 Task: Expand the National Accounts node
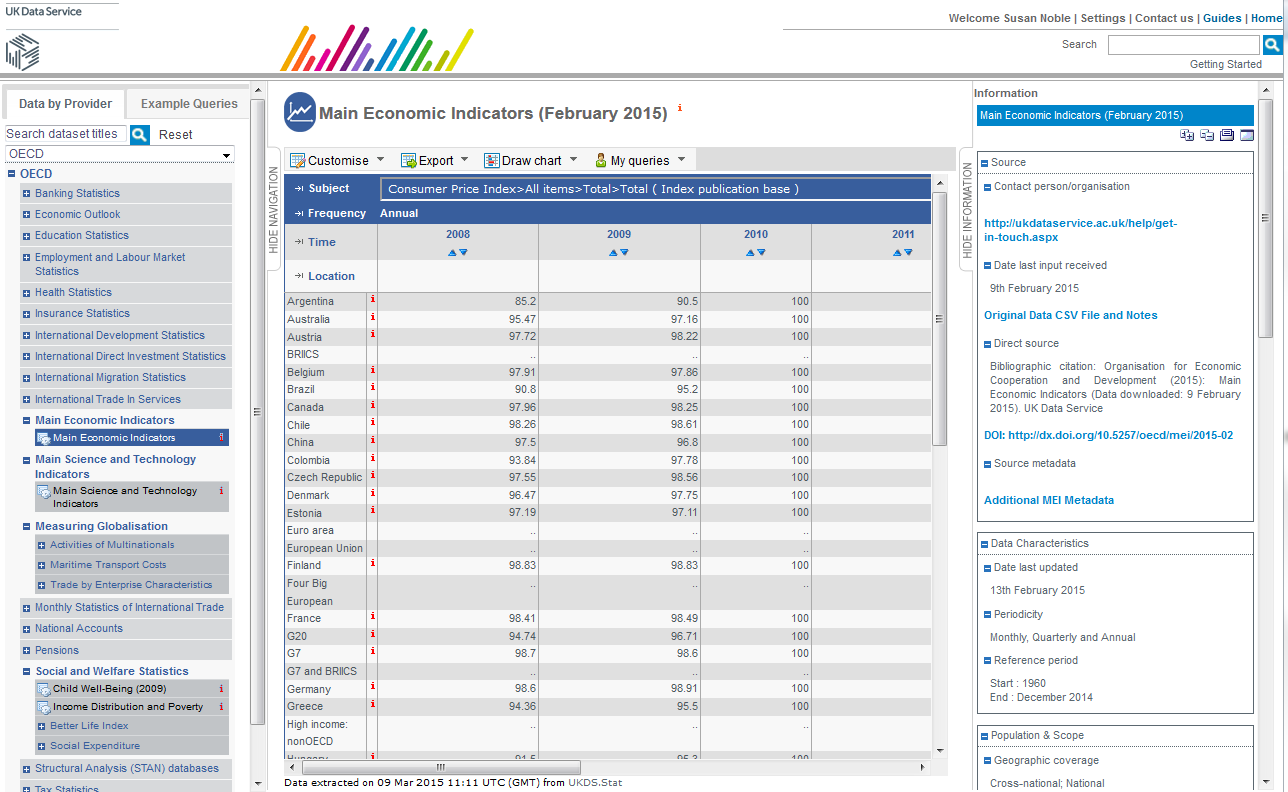click(x=26, y=629)
